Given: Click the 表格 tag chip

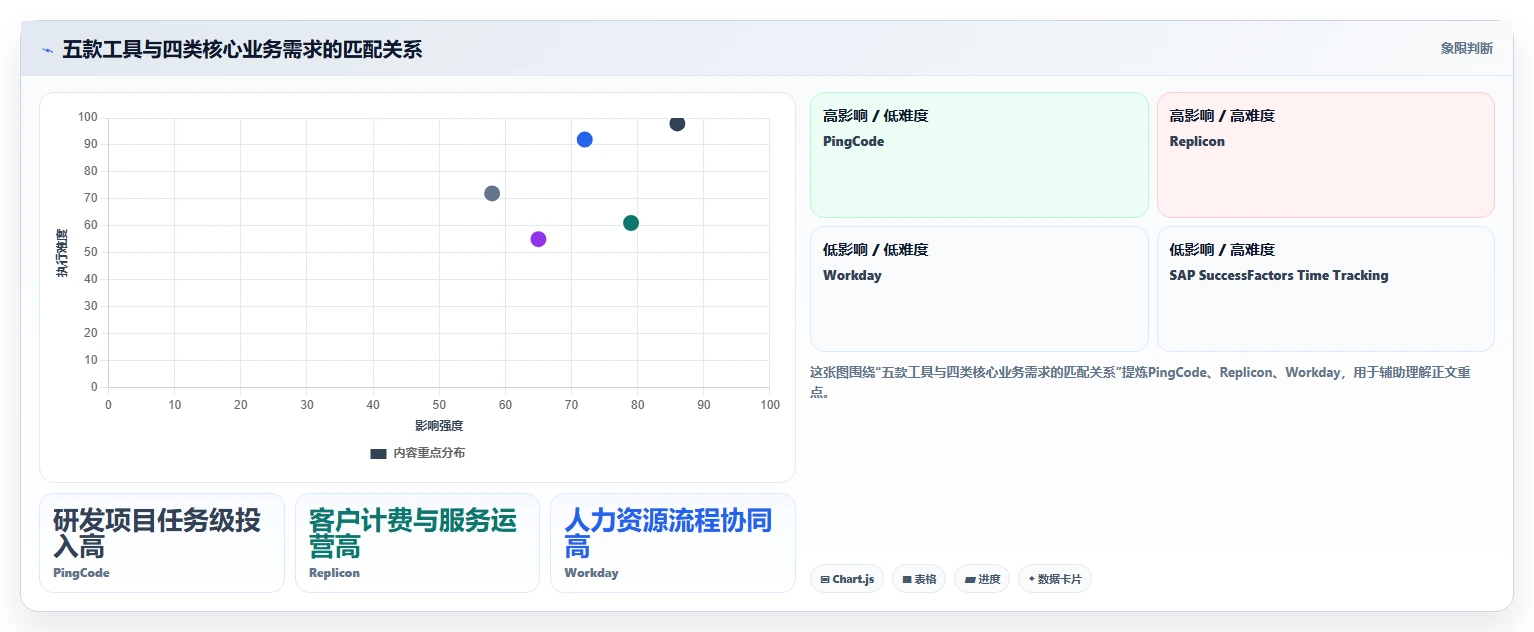Looking at the screenshot, I should click(919, 579).
